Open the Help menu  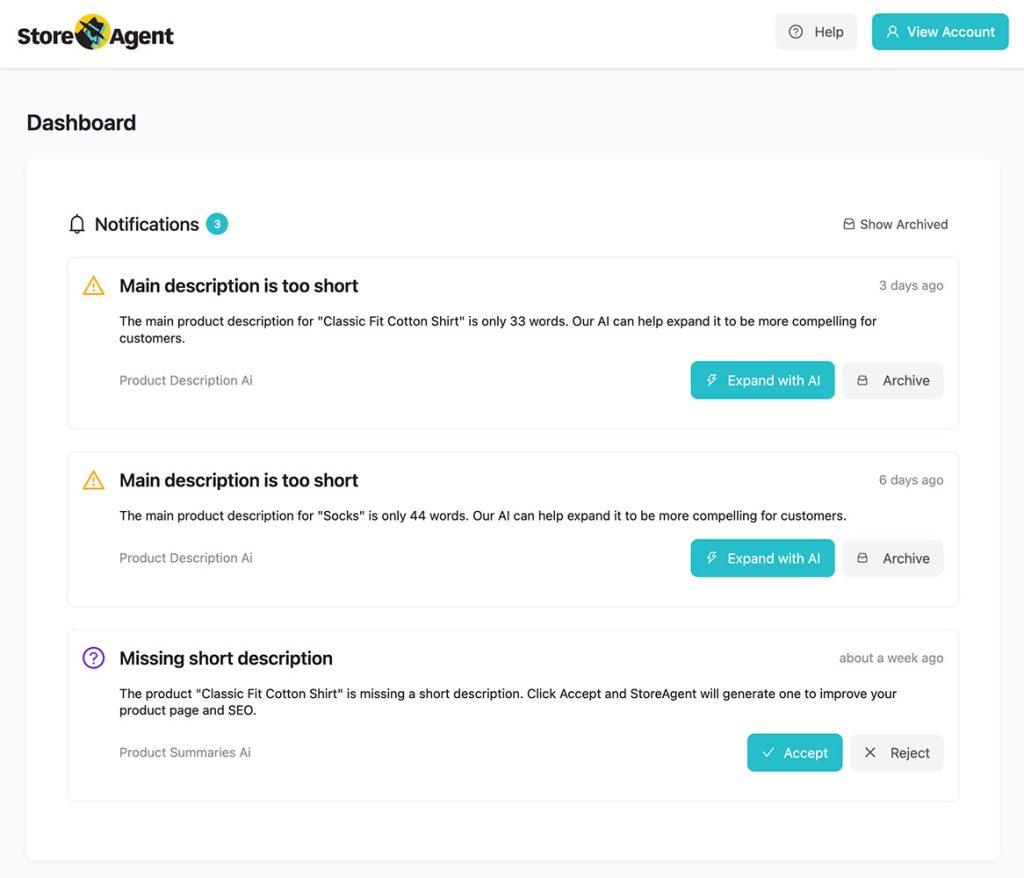(x=816, y=31)
